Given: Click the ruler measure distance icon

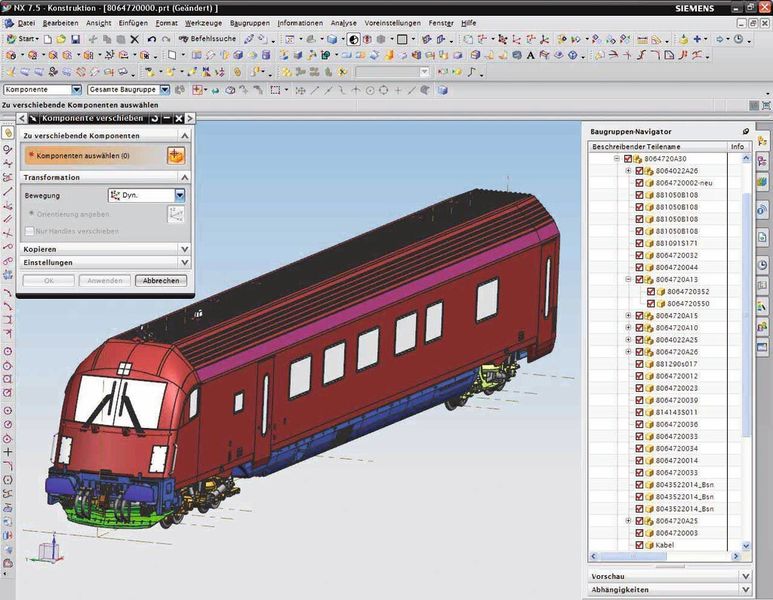Looking at the screenshot, I should (642, 39).
